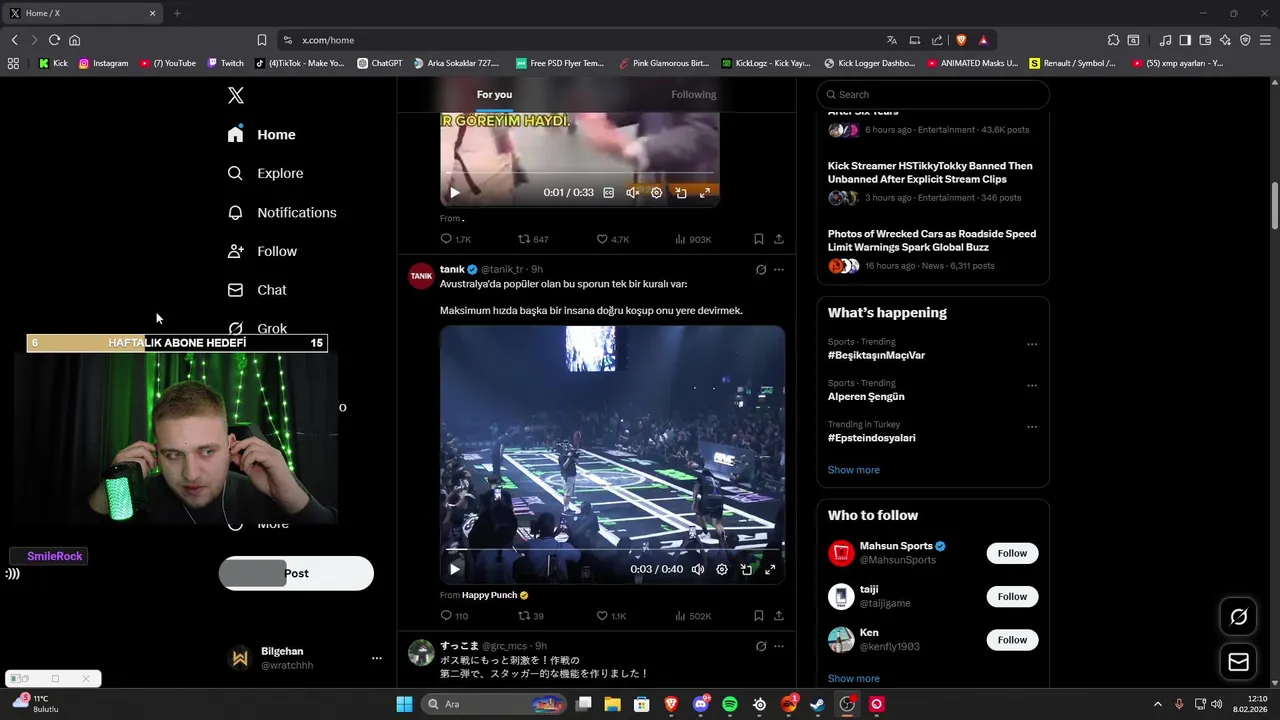The image size is (1280, 720).
Task: Share the post with 903K views
Action: (x=778, y=239)
